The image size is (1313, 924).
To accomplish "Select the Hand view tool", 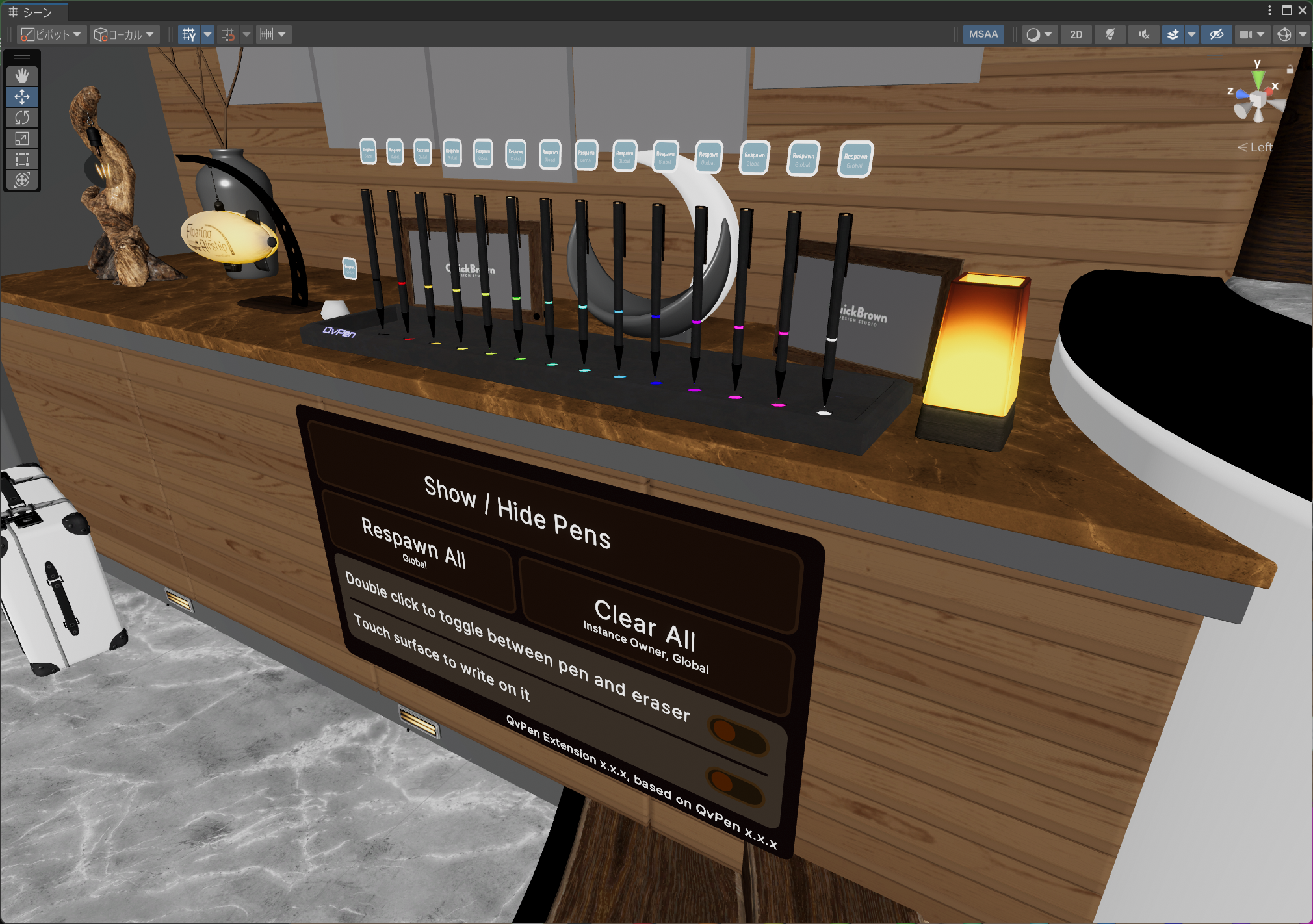I will (x=22, y=76).
